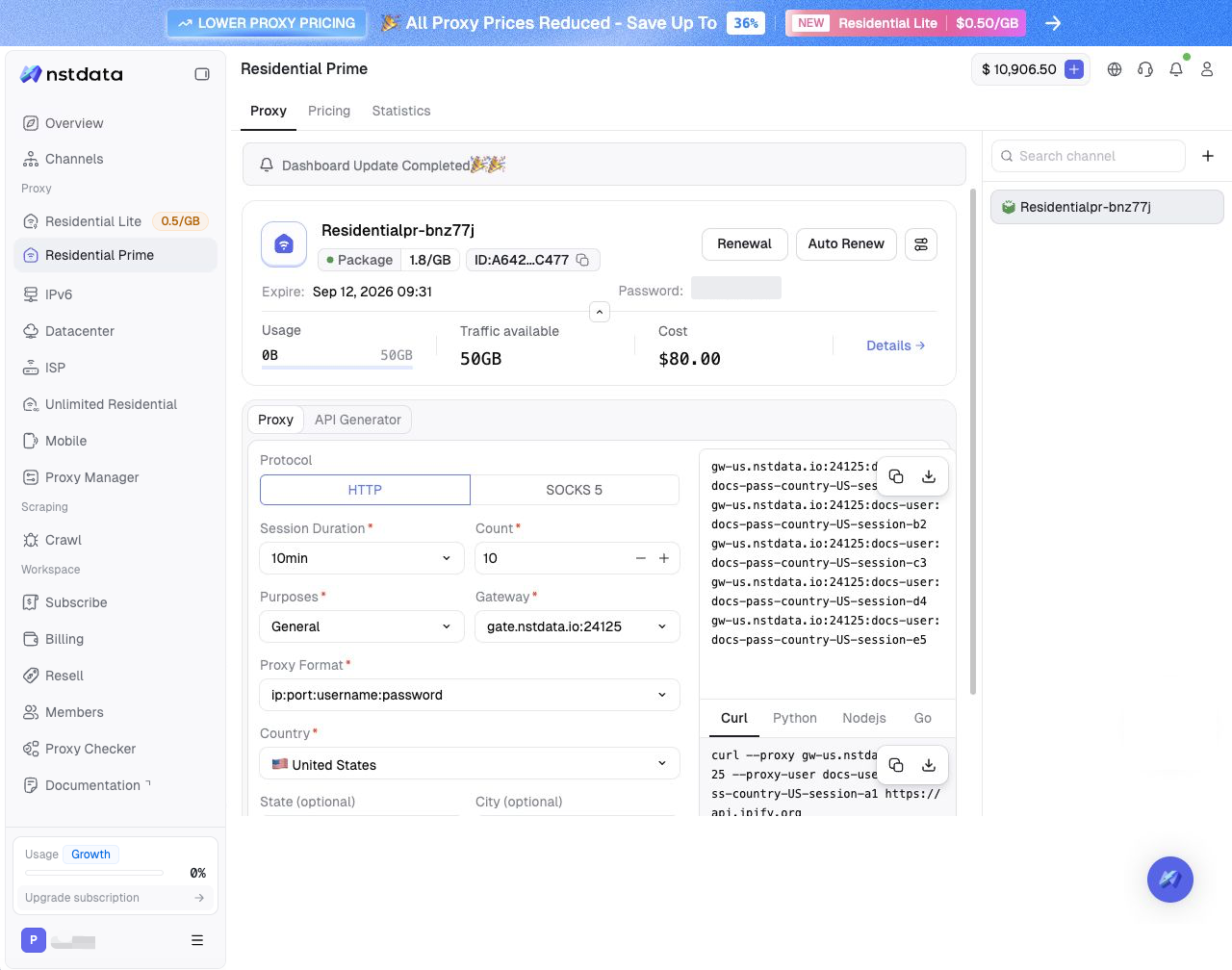
Task: Open the Session Duration dropdown
Action: pyautogui.click(x=362, y=558)
